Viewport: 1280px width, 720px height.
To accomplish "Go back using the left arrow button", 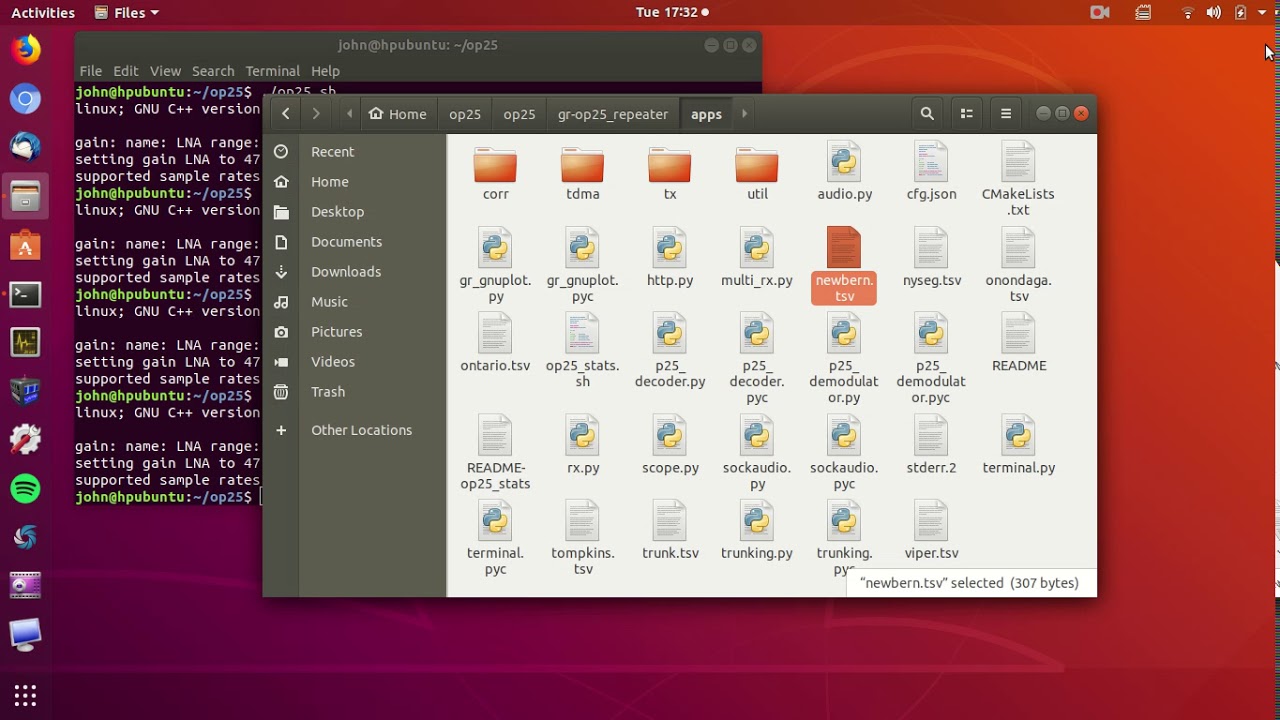I will tap(286, 114).
